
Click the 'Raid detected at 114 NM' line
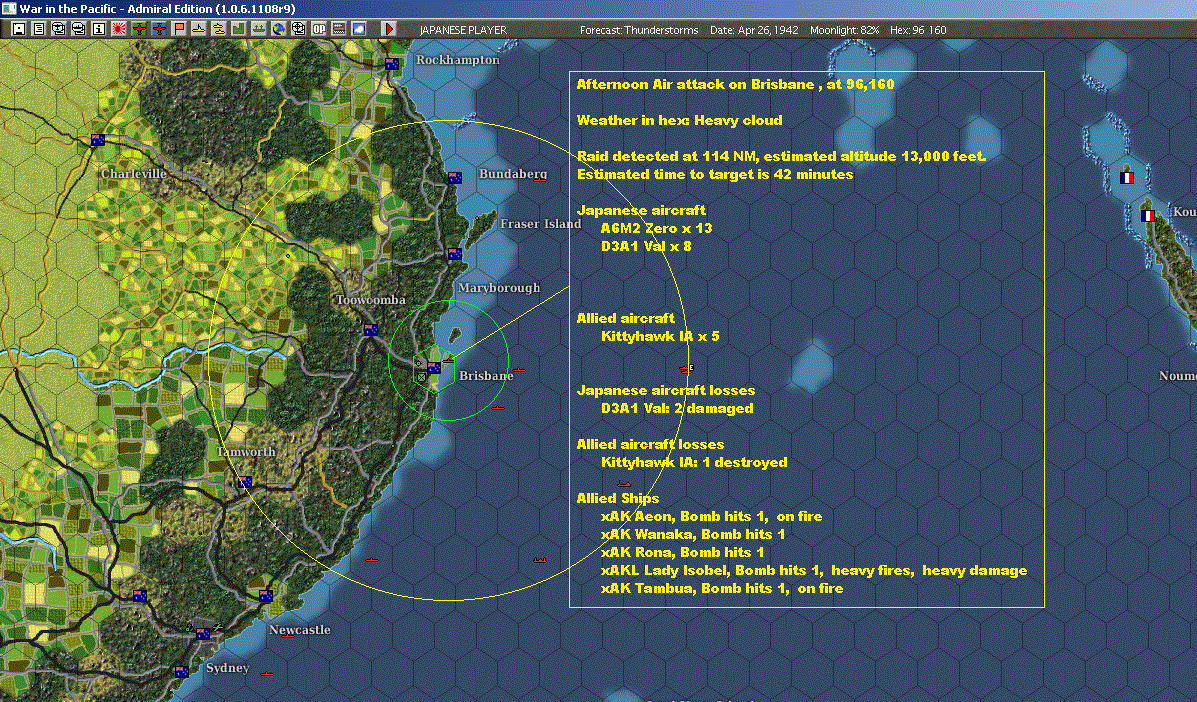781,156
